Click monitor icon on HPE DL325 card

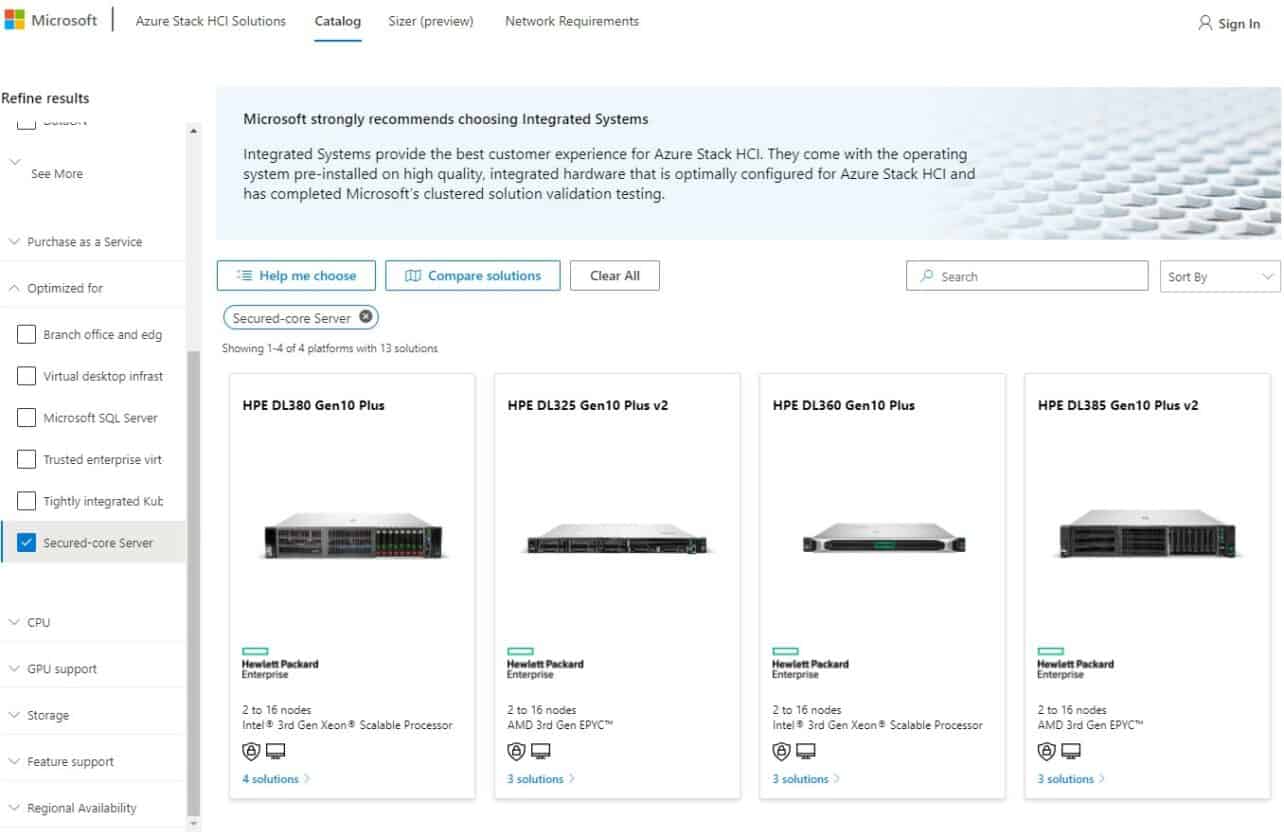coord(541,751)
